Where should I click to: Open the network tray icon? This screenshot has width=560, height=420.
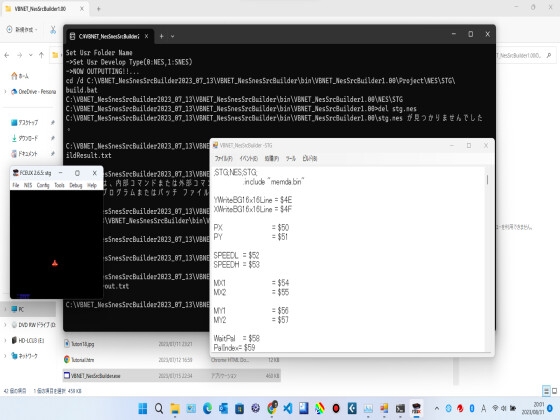point(495,408)
